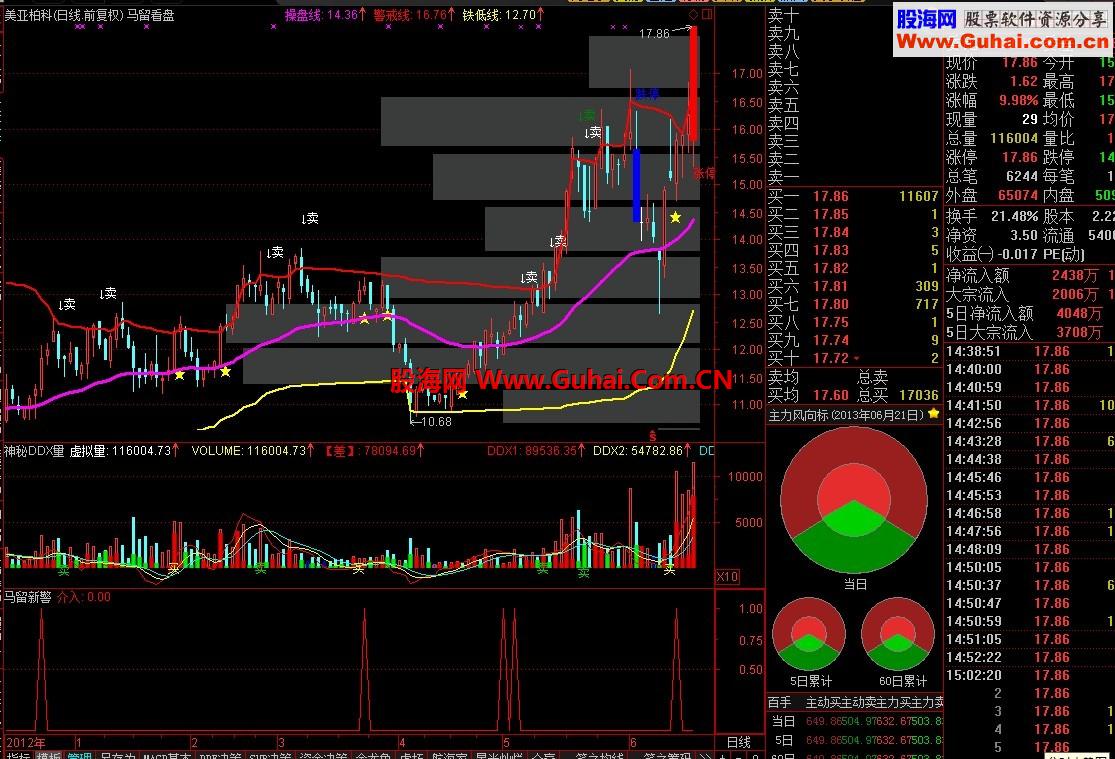Viewport: 1115px width, 759px height.
Task: Click the 60日累计 pie chart
Action: 898,634
